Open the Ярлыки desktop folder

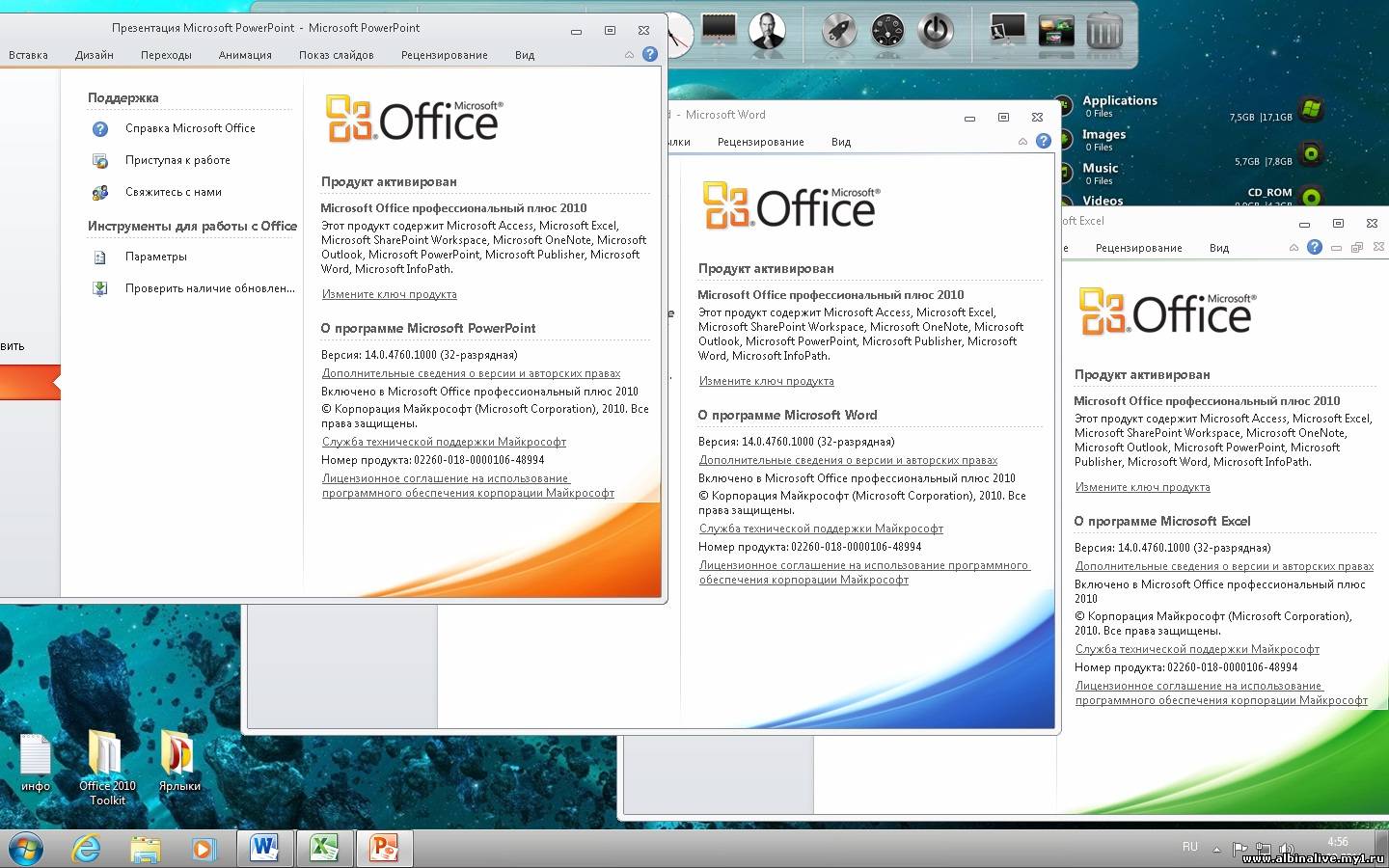click(x=179, y=762)
